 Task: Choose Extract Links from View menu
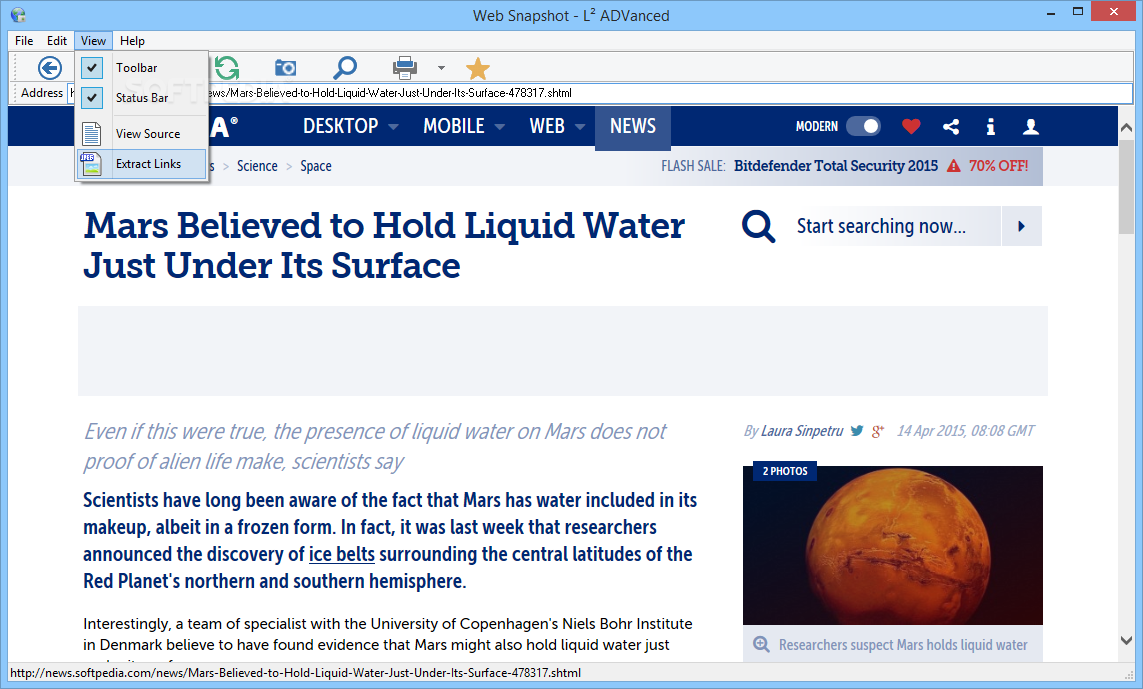(x=141, y=164)
